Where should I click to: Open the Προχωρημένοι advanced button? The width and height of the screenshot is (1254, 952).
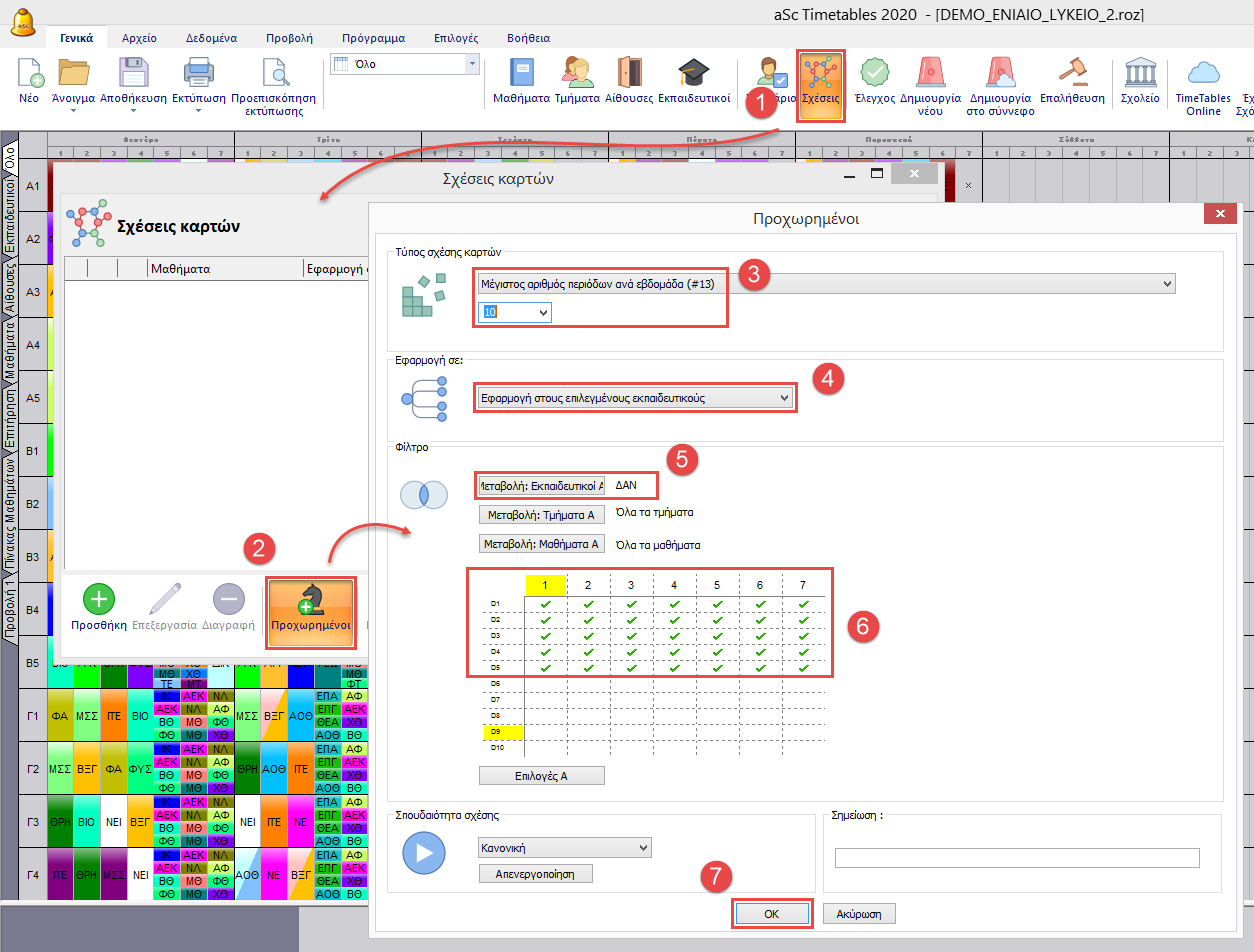[310, 606]
